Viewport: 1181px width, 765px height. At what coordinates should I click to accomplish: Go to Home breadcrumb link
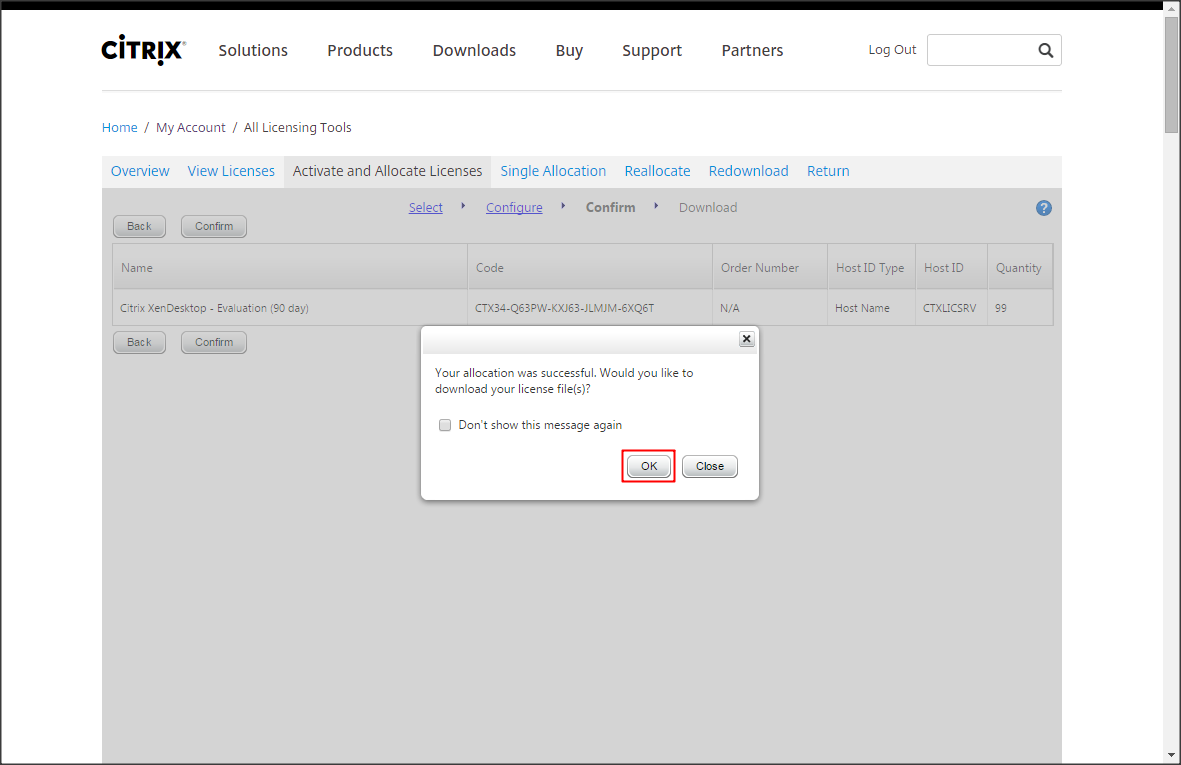point(120,127)
